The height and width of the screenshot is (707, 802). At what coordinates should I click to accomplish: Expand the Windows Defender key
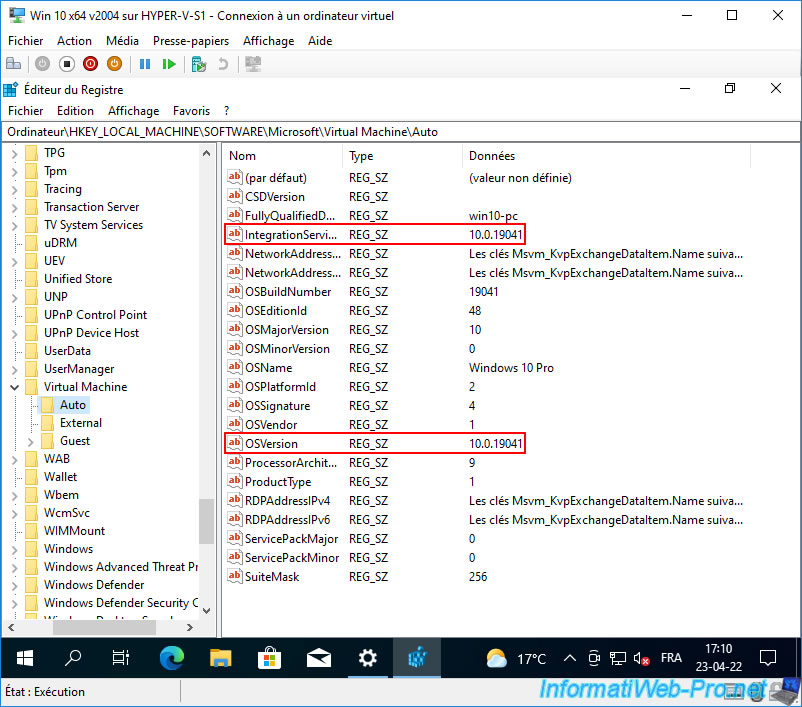click(14, 585)
